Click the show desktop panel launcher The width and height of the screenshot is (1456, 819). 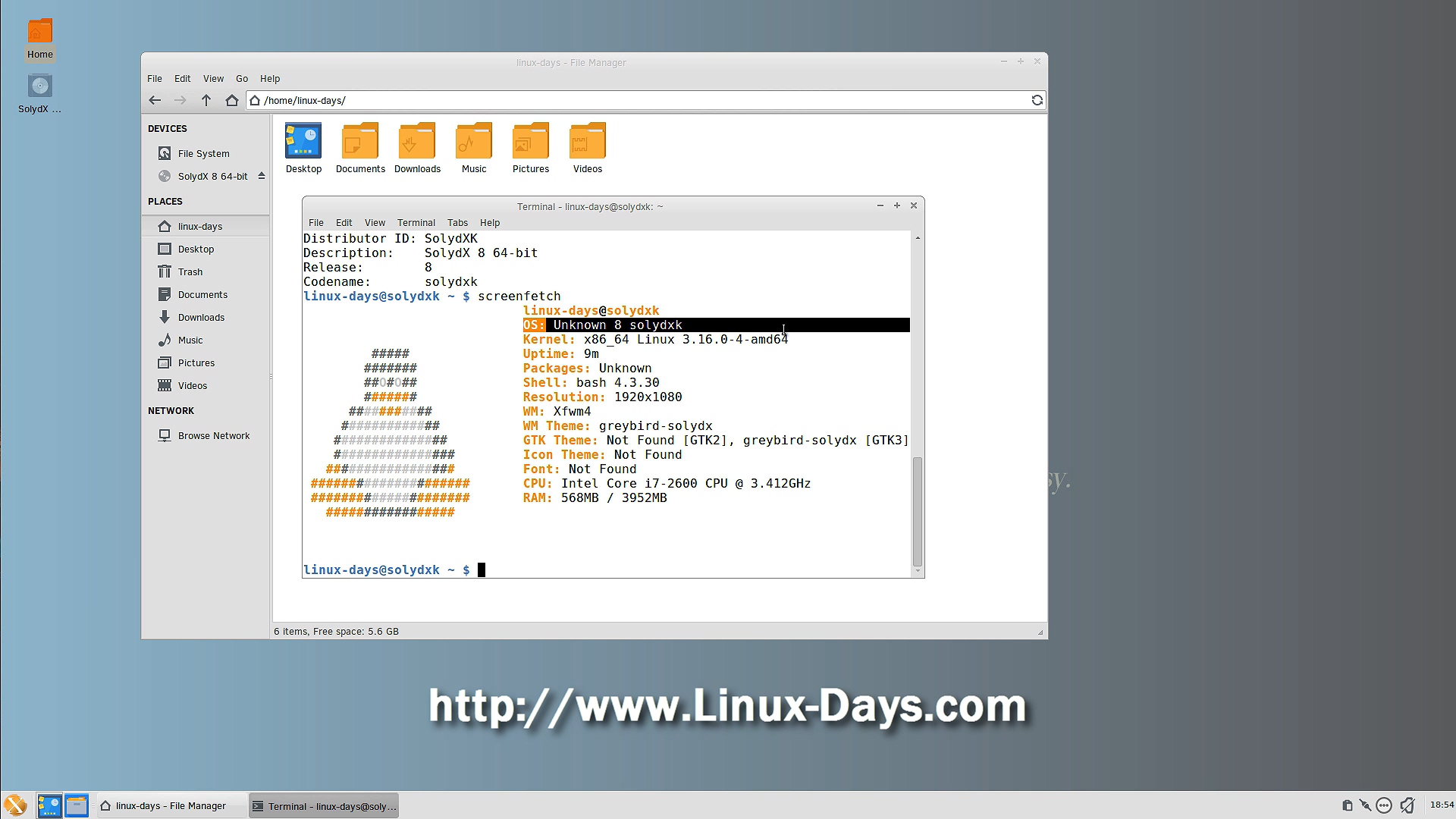point(49,805)
